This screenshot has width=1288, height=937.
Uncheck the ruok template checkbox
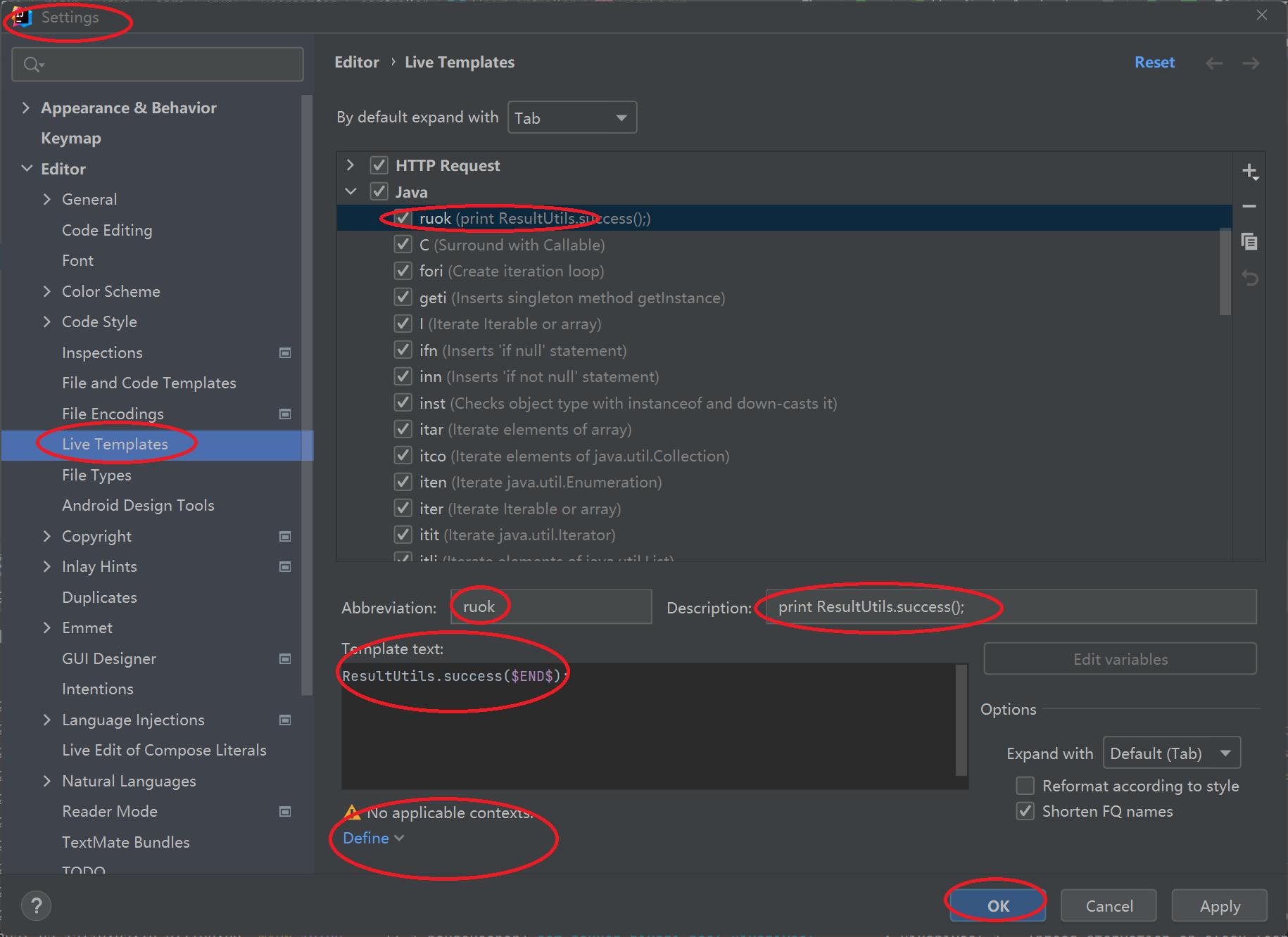coord(403,218)
